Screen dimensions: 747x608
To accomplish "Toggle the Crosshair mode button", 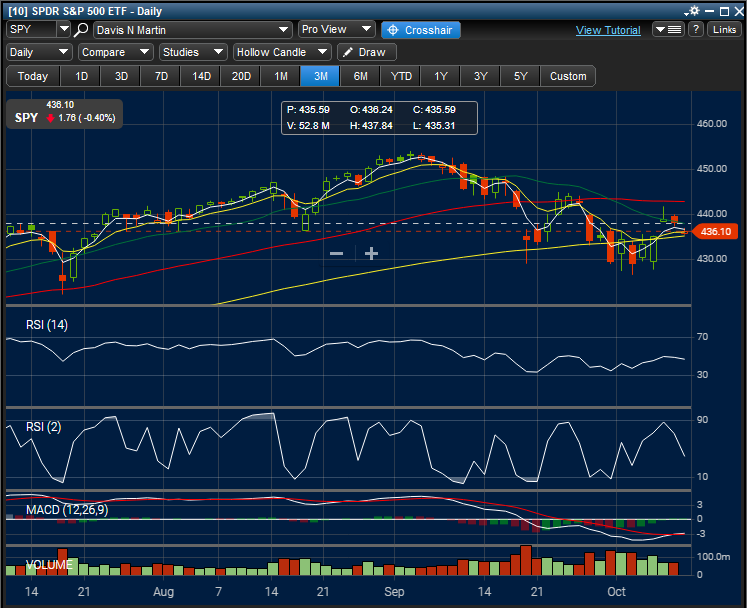I will click(420, 30).
